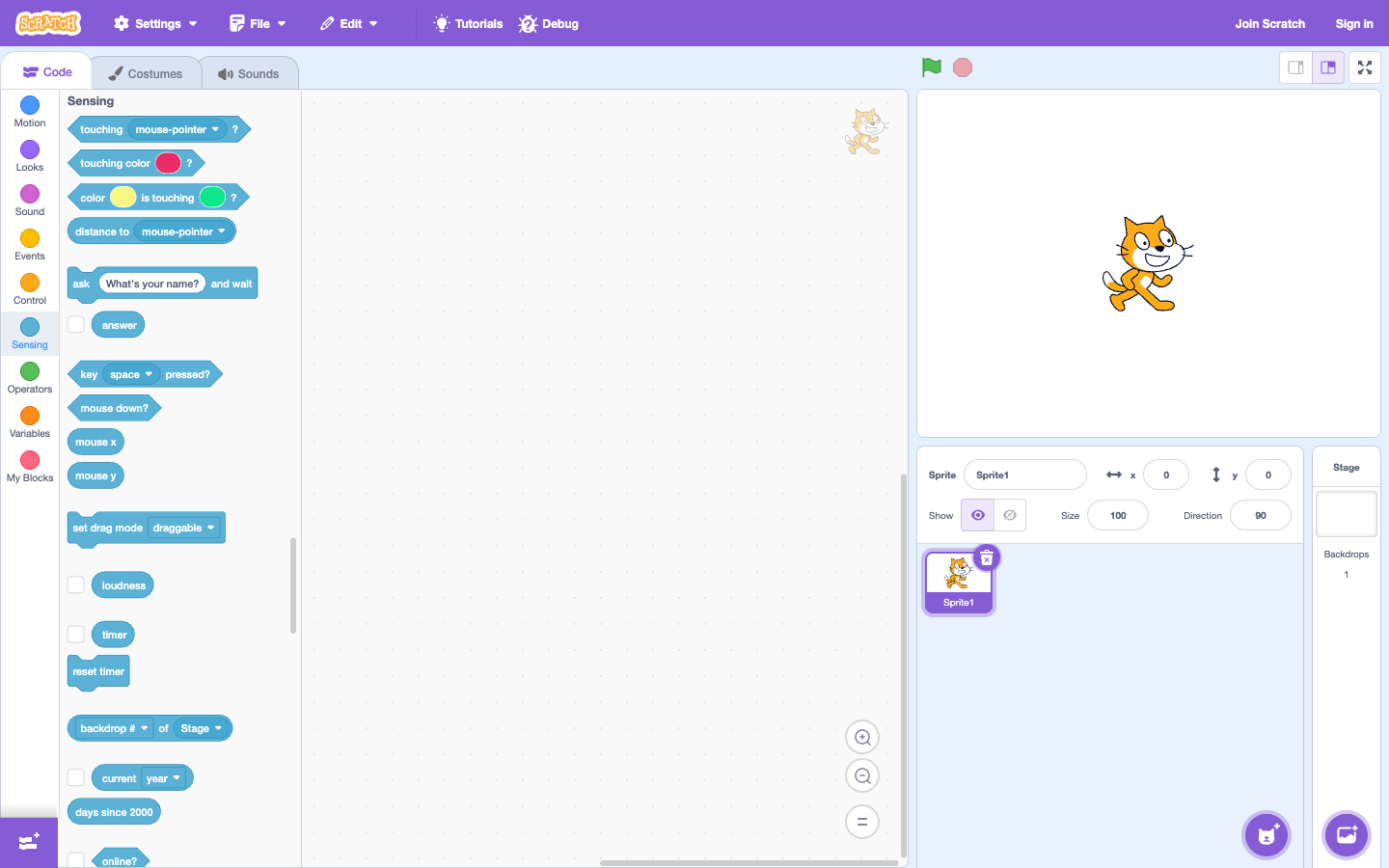Pick the yellow color swatch
The height and width of the screenshot is (868, 1389).
click(123, 198)
